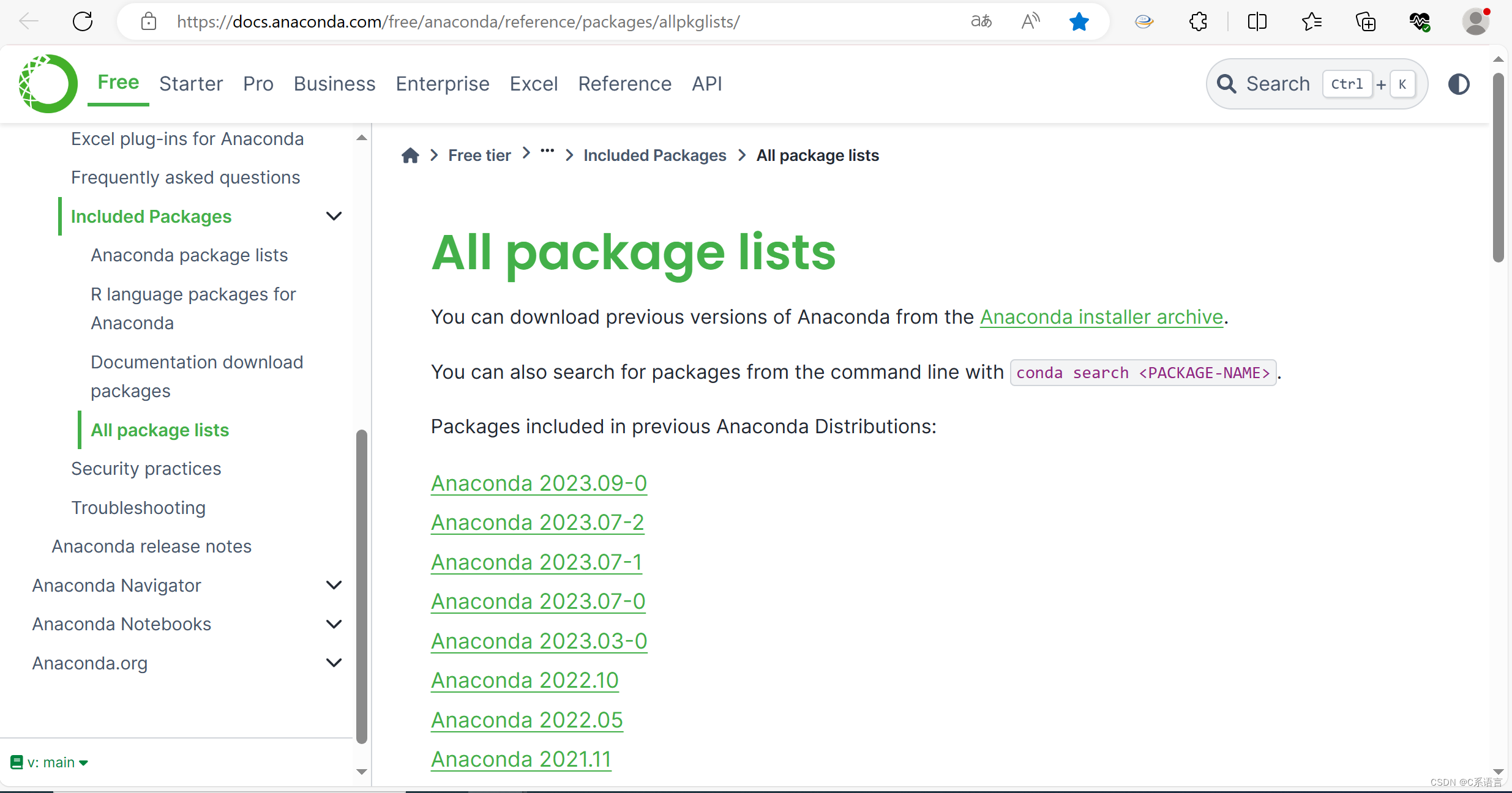Screen dimensions: 1512x793
Task: Open the Anaconda installer archive link
Action: coord(1101,317)
